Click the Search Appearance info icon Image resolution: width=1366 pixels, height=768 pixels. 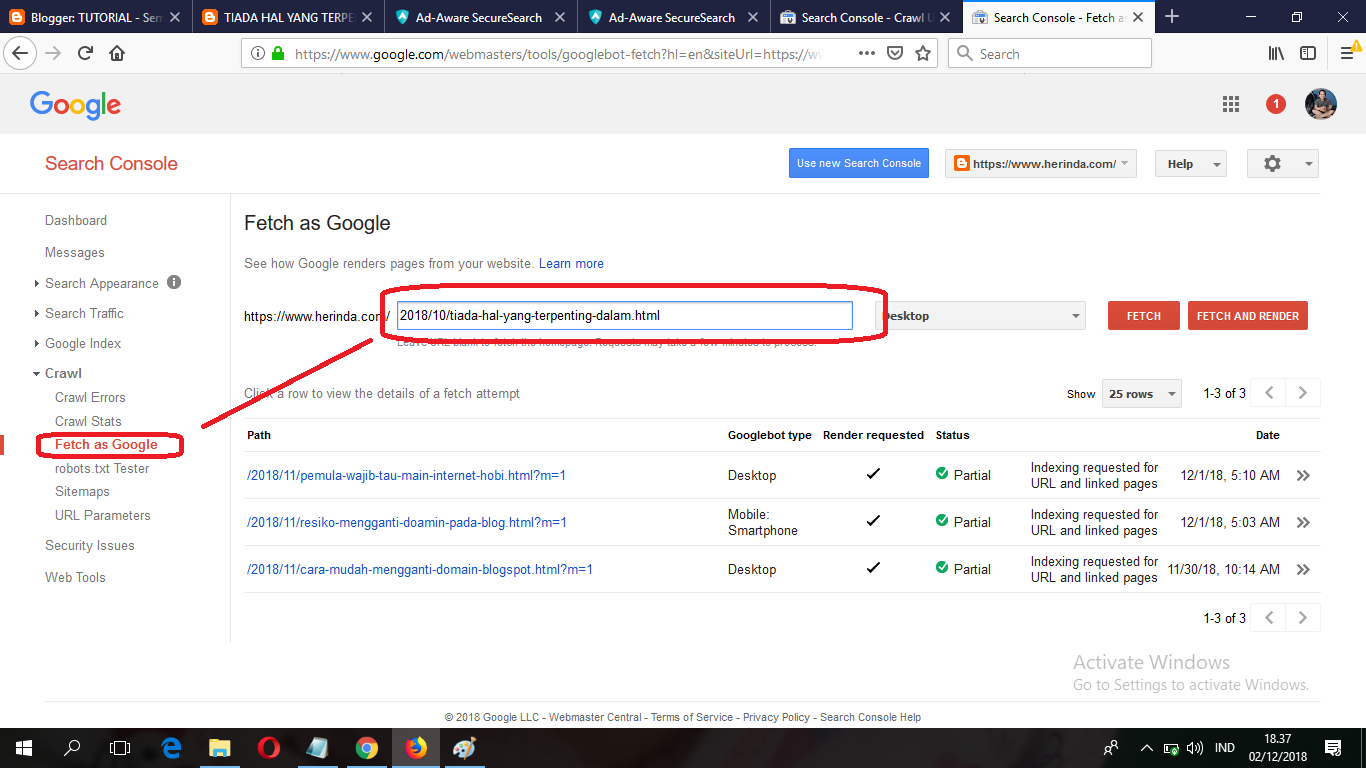tap(174, 282)
